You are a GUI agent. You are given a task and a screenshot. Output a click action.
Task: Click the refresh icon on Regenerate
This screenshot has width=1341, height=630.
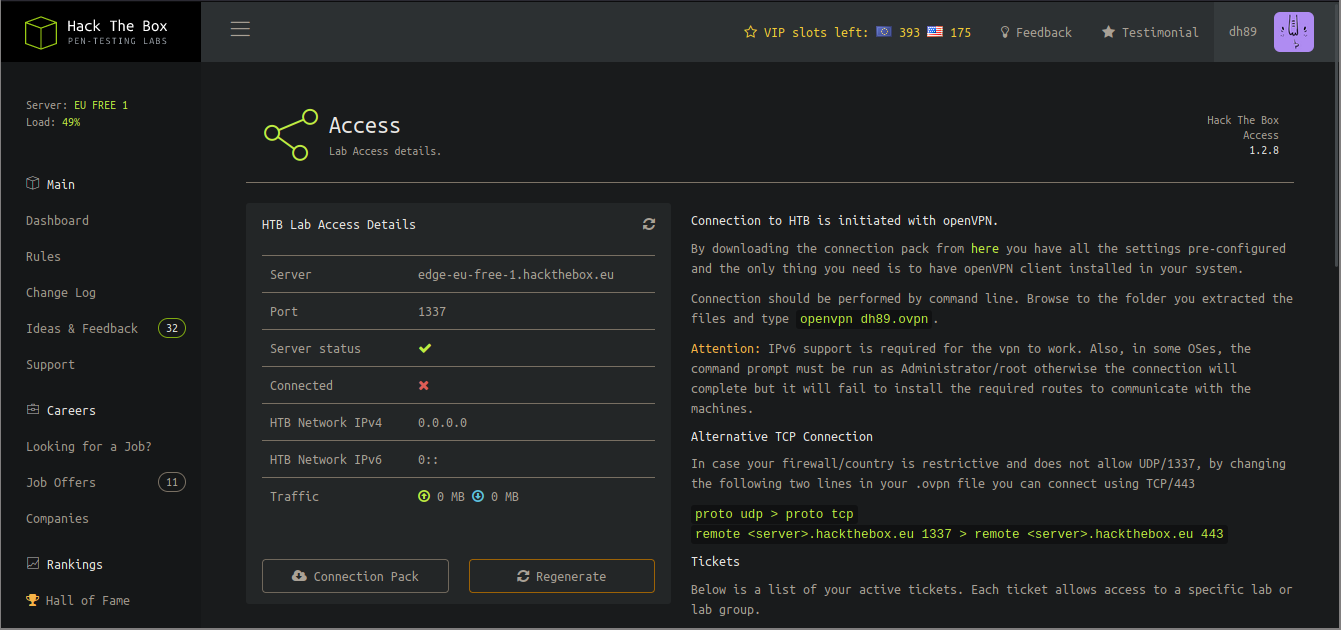click(x=523, y=576)
